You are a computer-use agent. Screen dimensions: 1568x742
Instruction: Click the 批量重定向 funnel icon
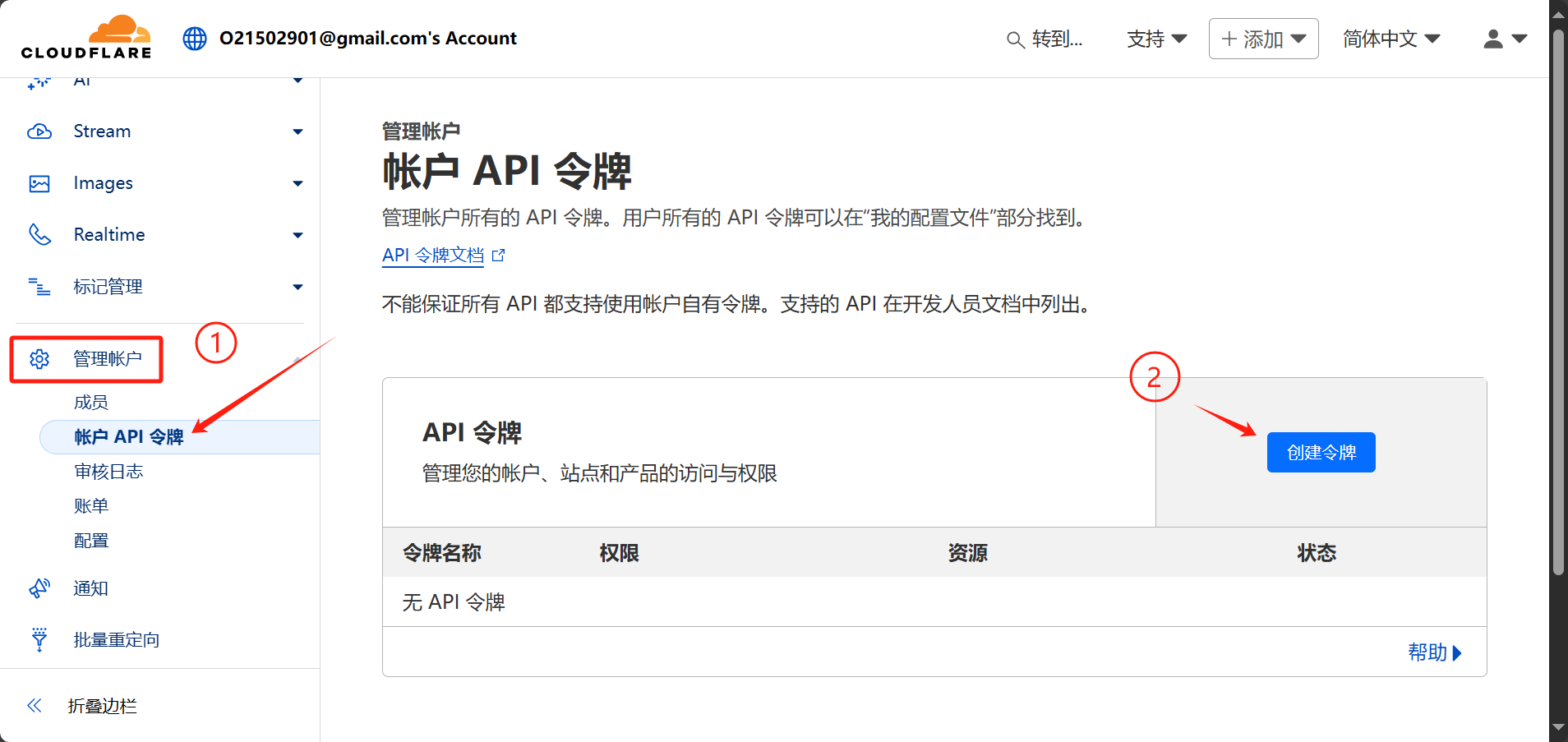[39, 639]
